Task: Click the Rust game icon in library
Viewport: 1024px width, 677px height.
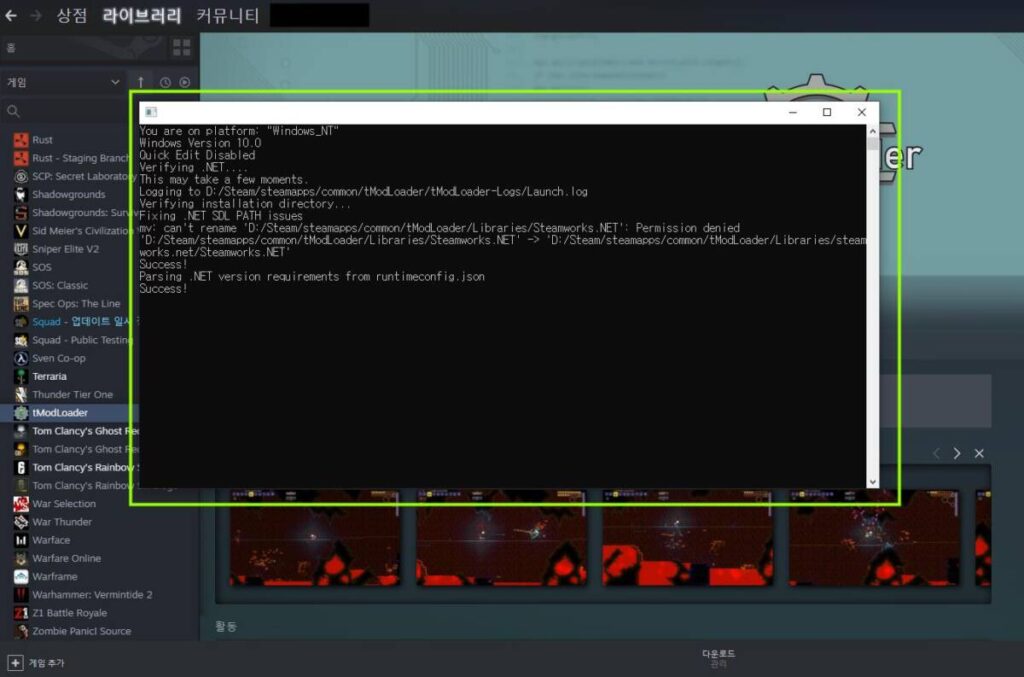Action: [x=20, y=140]
